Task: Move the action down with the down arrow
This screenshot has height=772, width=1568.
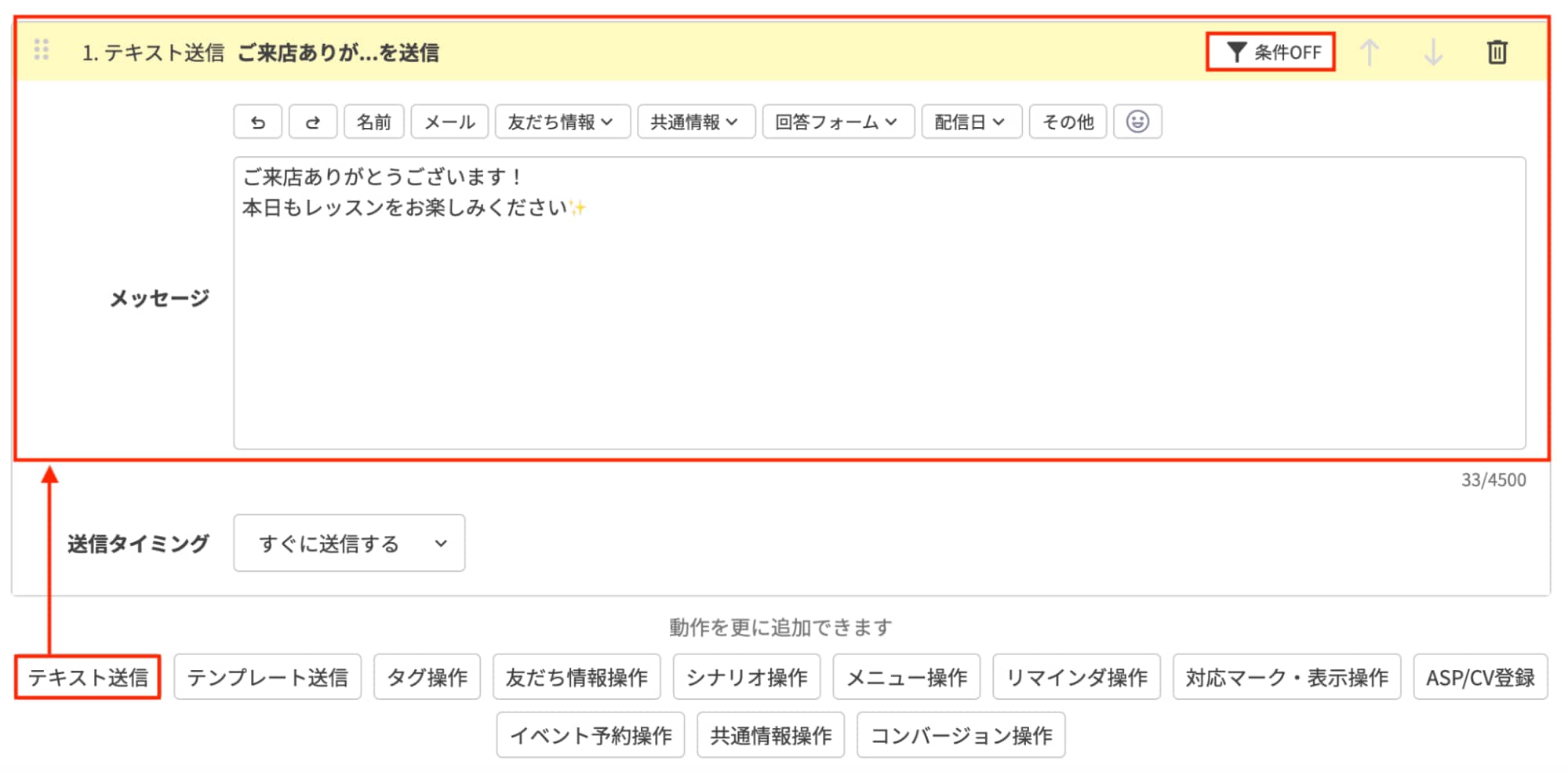Action: click(1434, 52)
